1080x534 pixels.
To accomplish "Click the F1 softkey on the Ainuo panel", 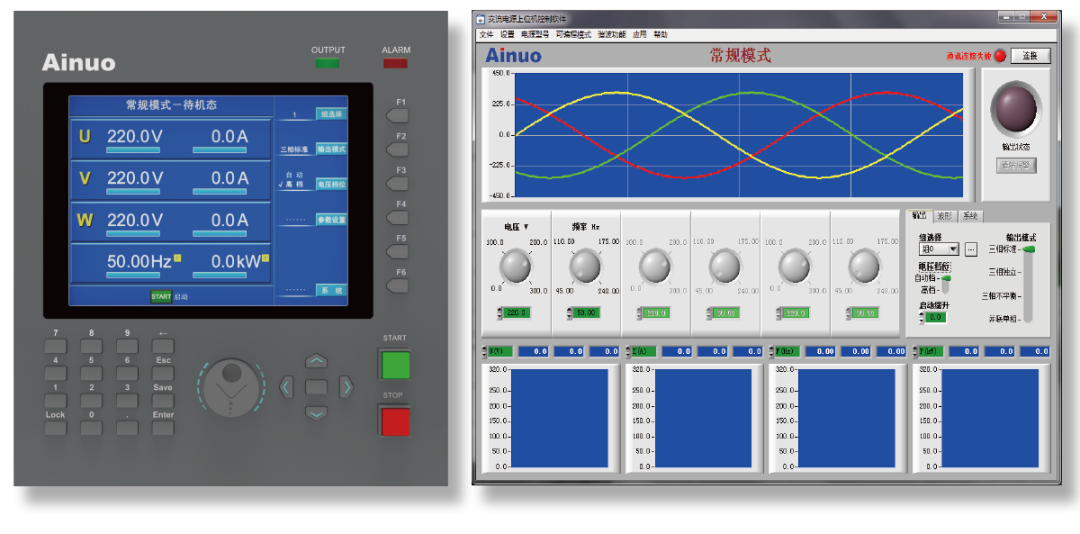I will tap(397, 115).
